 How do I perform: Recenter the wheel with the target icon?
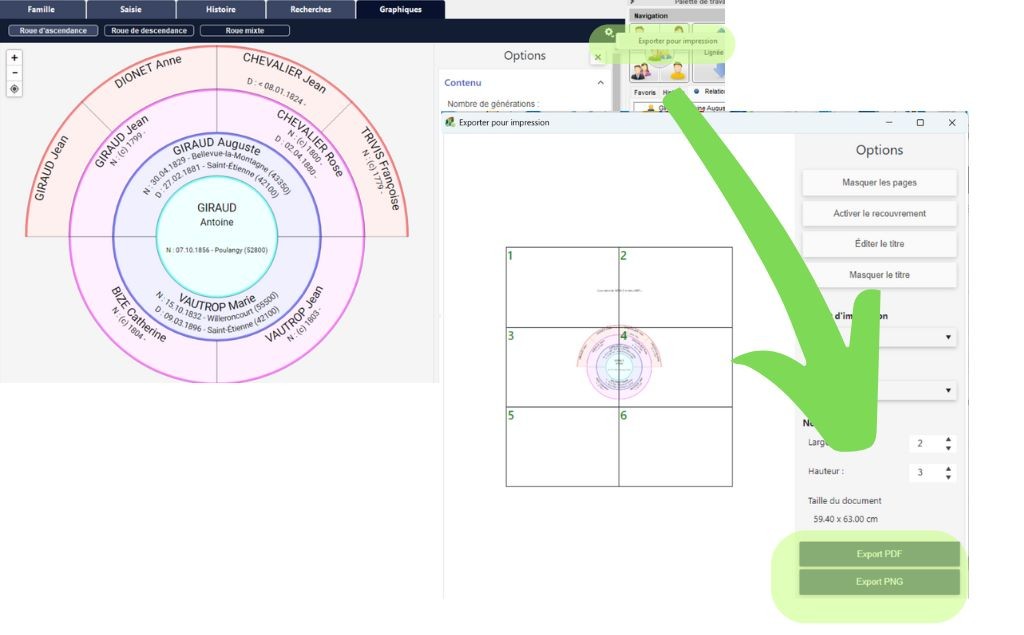pos(14,89)
